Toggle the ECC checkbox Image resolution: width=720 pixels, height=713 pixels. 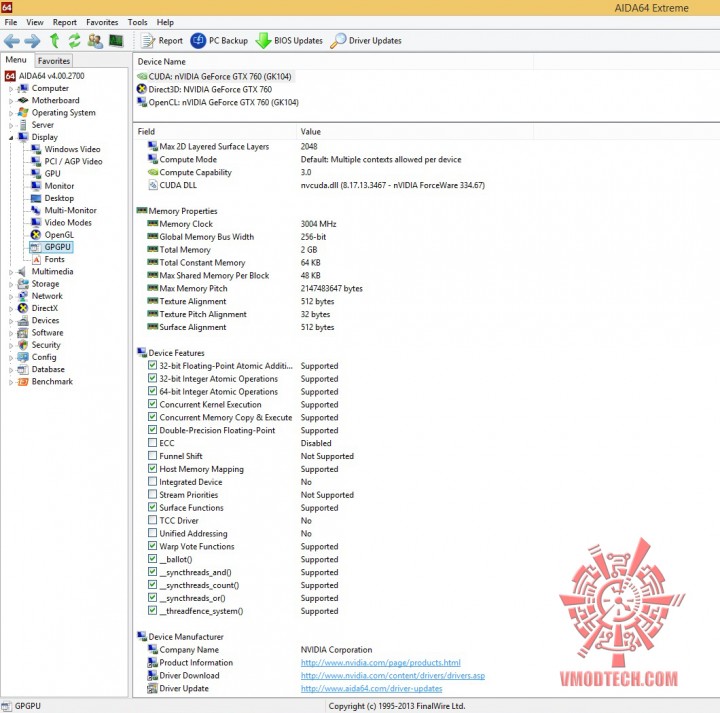(x=152, y=443)
